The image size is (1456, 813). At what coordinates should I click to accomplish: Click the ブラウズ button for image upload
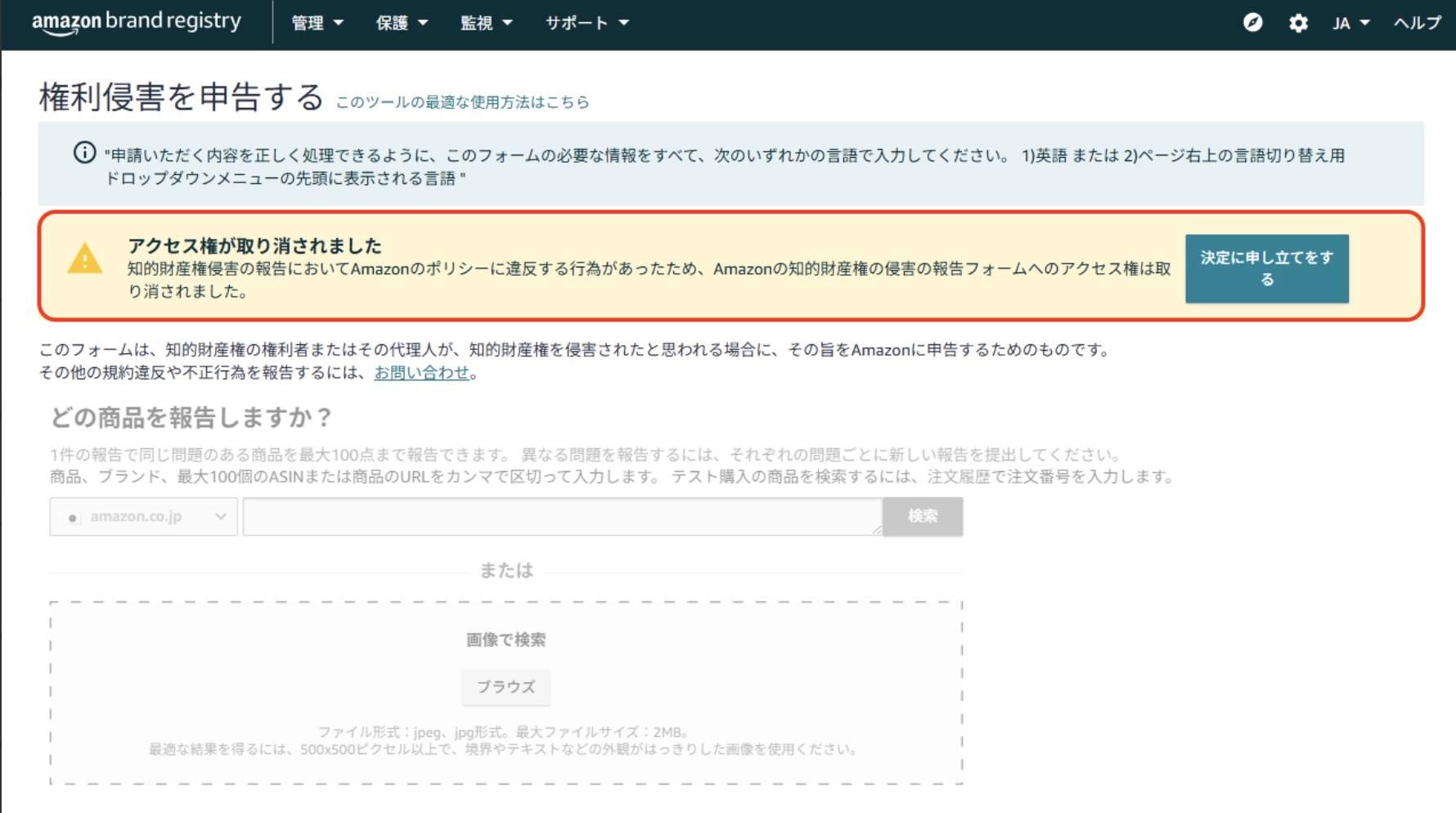click(506, 688)
